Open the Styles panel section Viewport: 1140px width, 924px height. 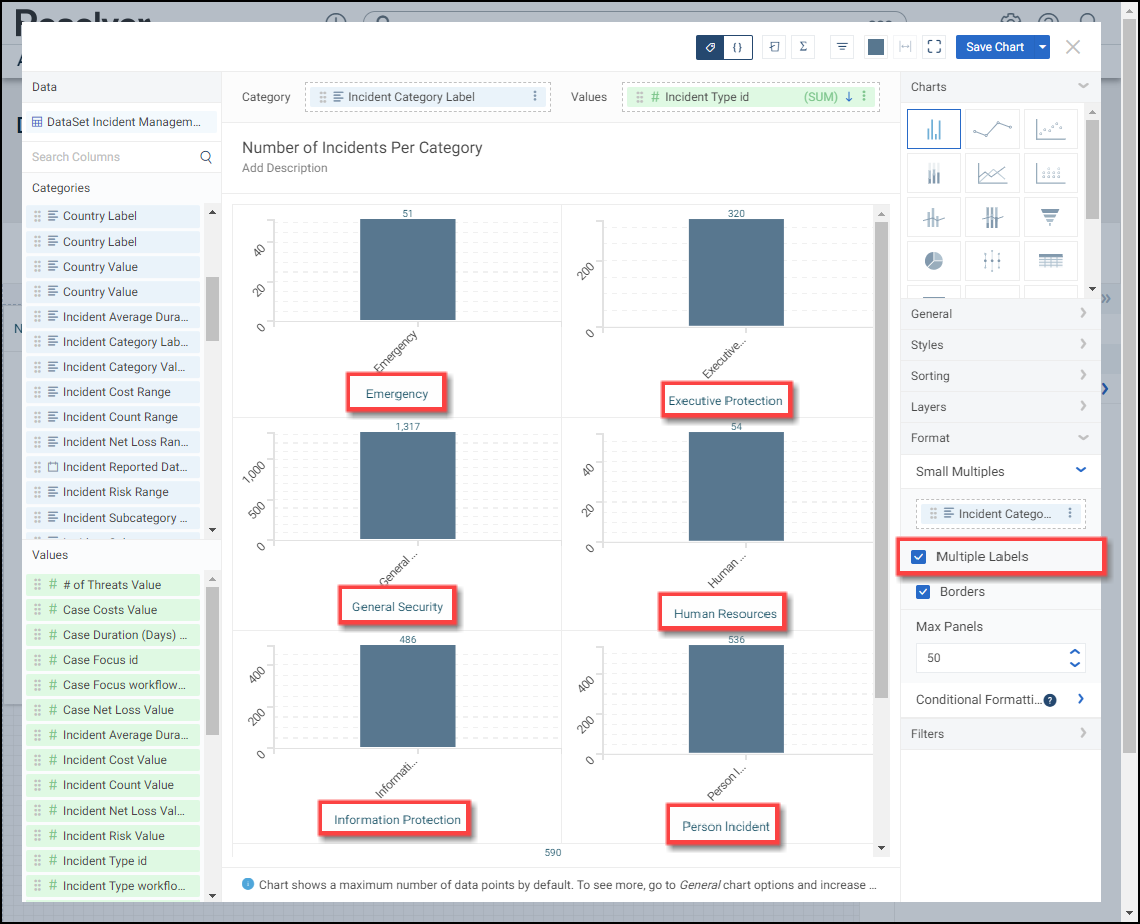tap(1000, 345)
